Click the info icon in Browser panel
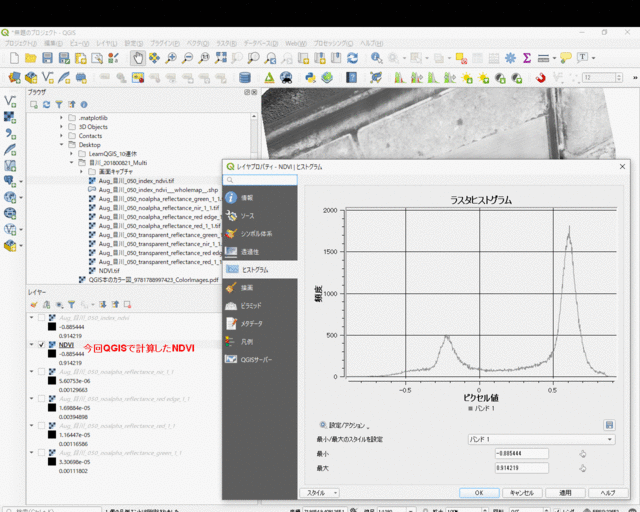640x512 pixels. (84, 105)
